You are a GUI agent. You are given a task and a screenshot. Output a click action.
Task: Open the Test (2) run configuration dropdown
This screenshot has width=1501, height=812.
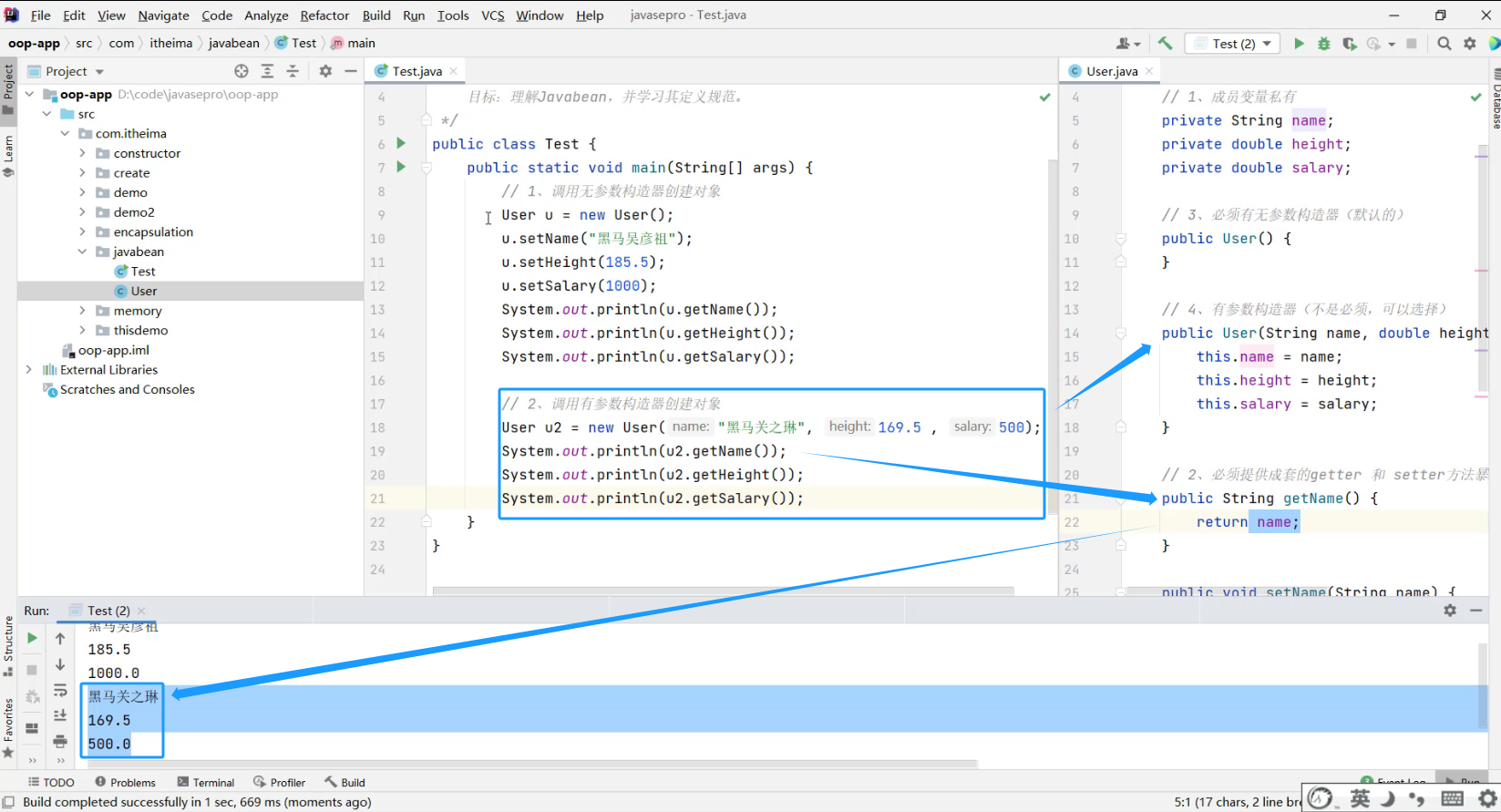[x=1233, y=44]
